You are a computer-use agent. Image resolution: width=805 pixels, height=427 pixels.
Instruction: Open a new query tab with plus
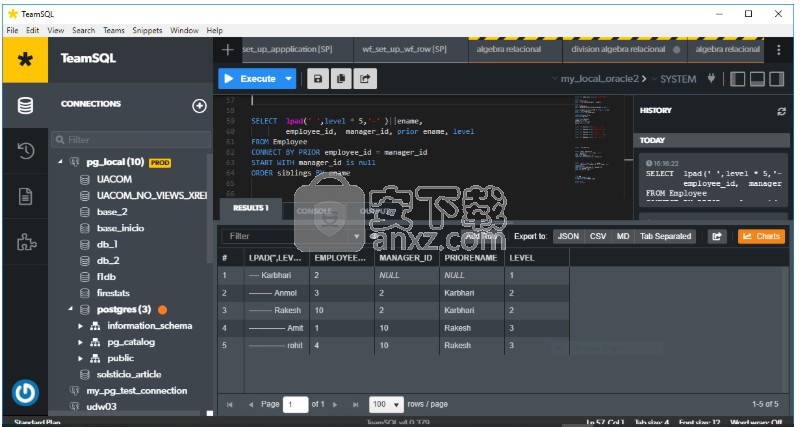[x=227, y=50]
